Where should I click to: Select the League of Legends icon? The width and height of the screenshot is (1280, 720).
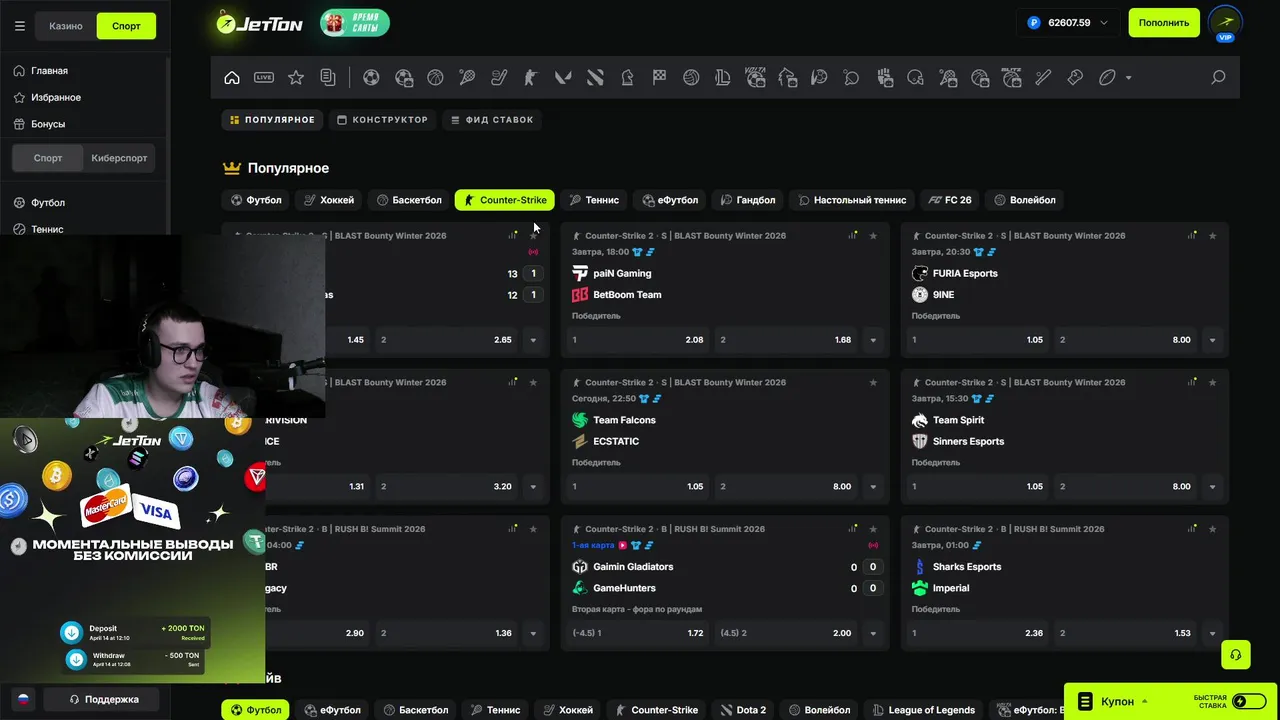[723, 77]
